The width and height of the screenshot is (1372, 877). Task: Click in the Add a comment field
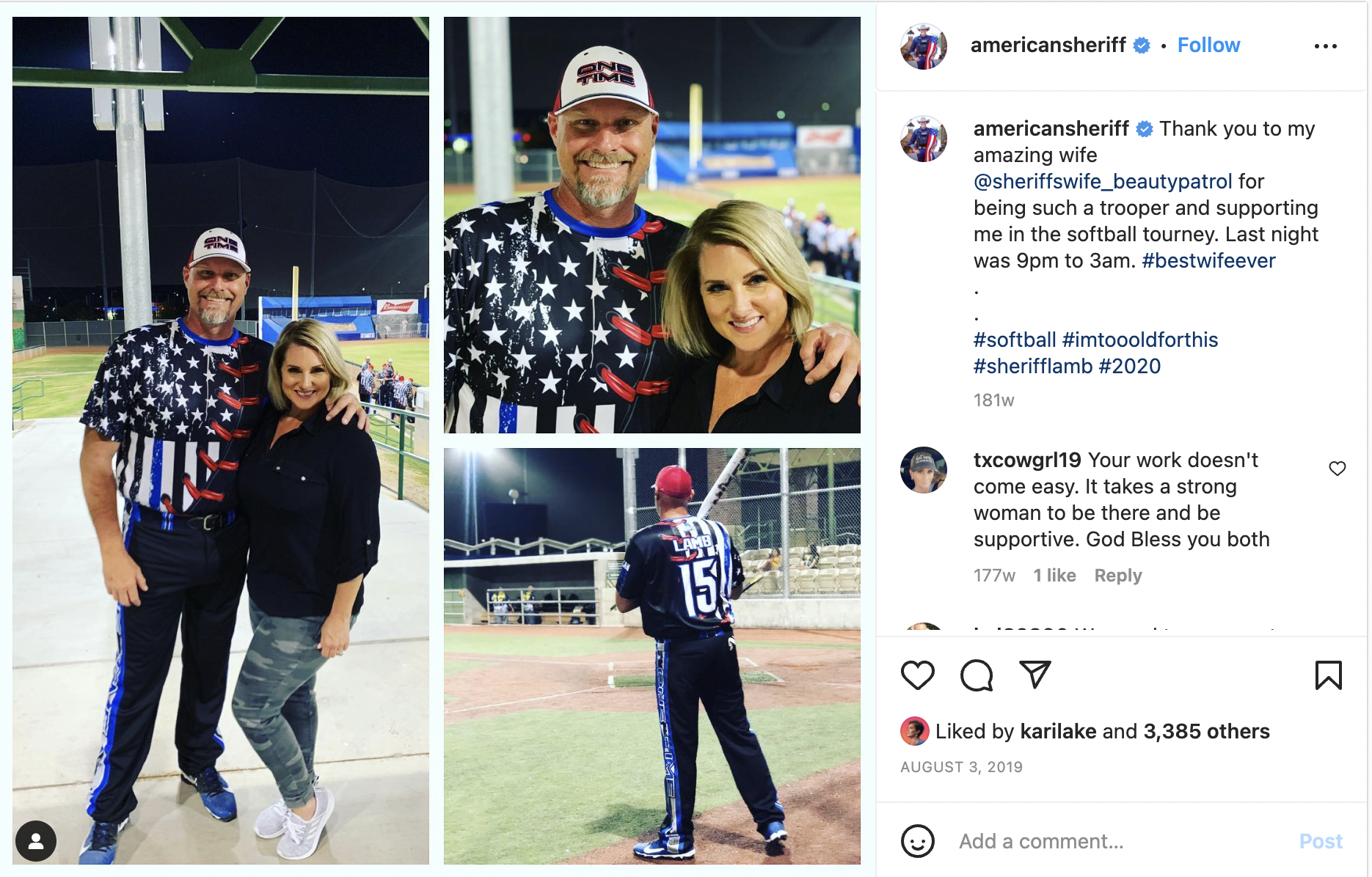(1101, 841)
